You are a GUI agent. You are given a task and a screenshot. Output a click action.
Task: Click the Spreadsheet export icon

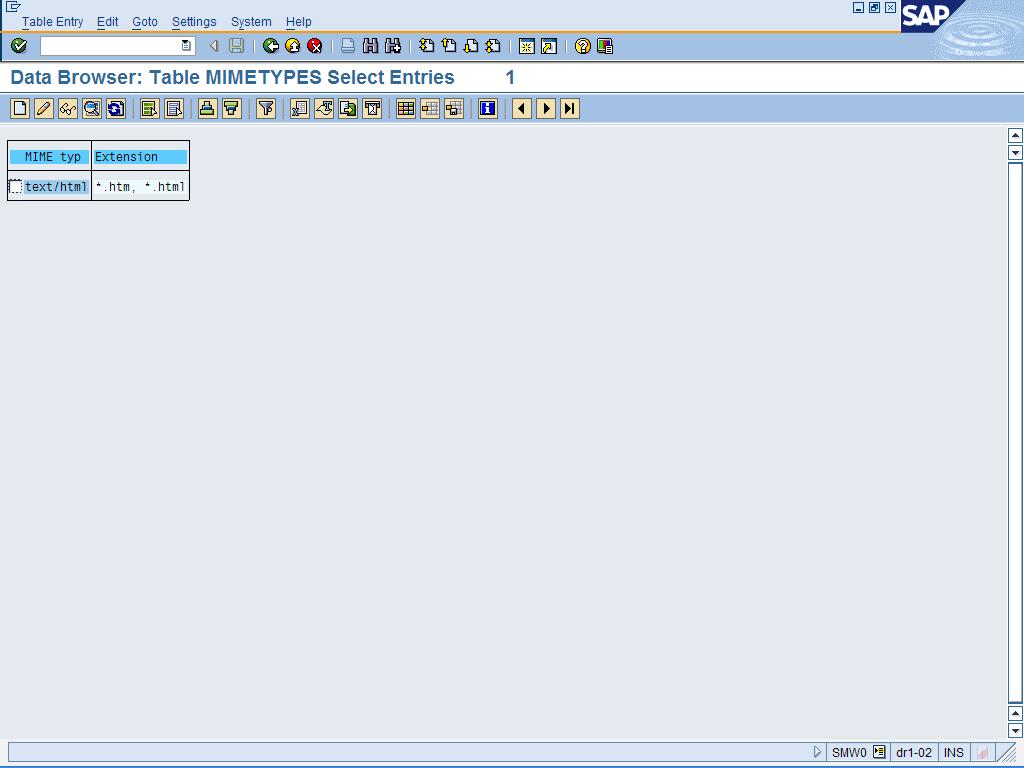[x=300, y=108]
